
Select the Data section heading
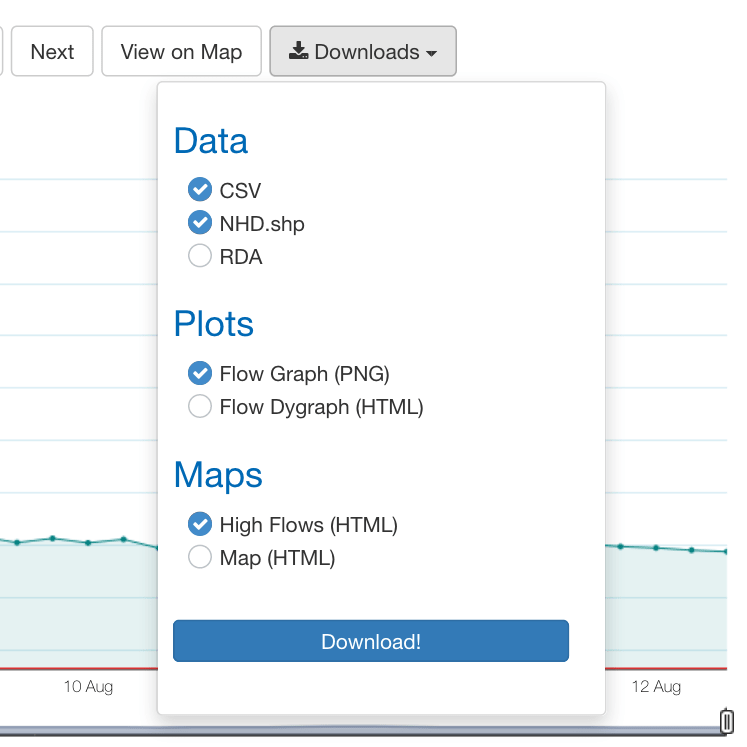tap(211, 141)
